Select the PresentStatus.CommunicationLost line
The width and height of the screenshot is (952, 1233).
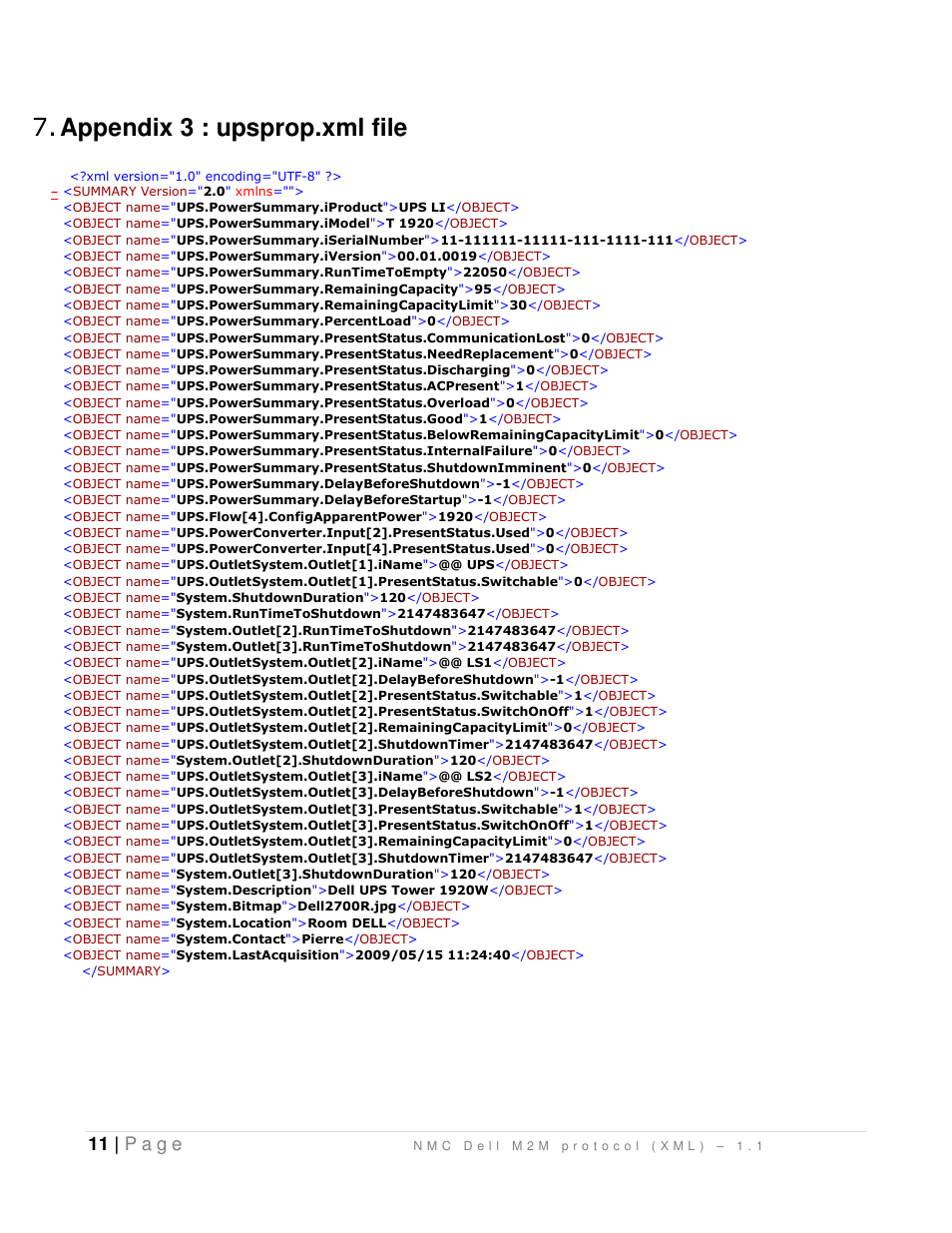363,338
